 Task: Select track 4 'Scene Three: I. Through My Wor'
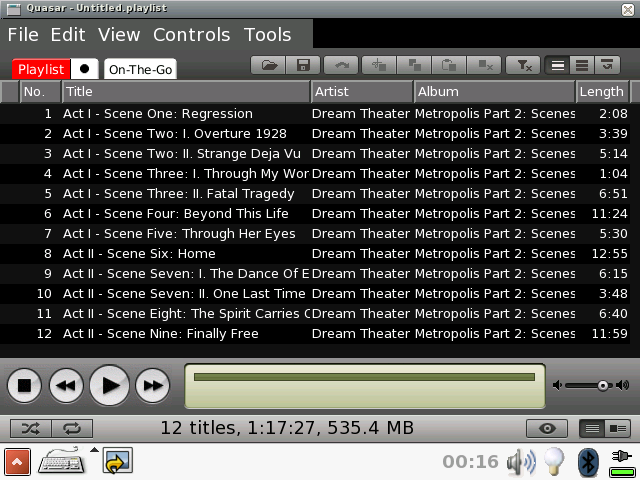(x=315, y=173)
